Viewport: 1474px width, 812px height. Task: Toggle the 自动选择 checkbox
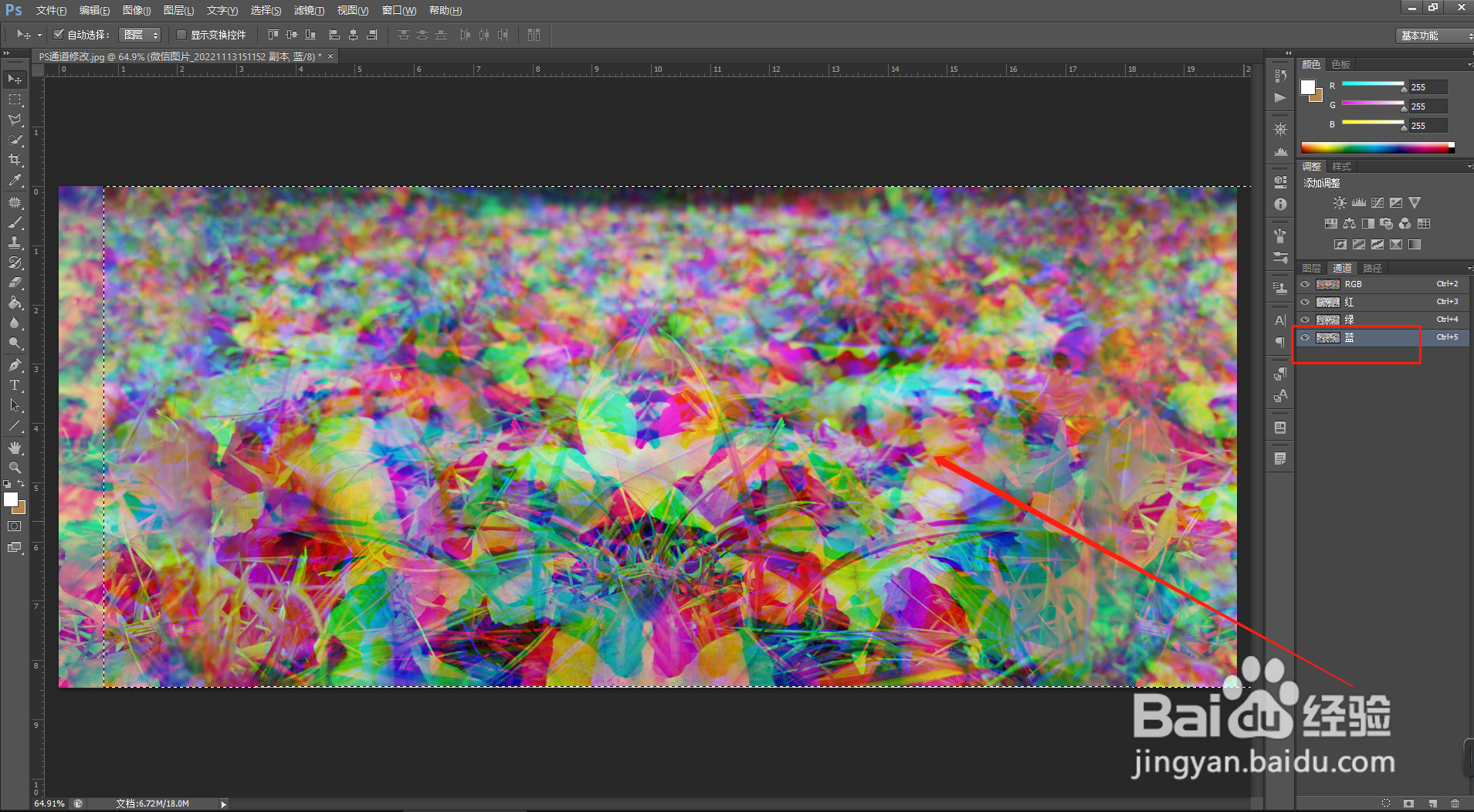58,35
